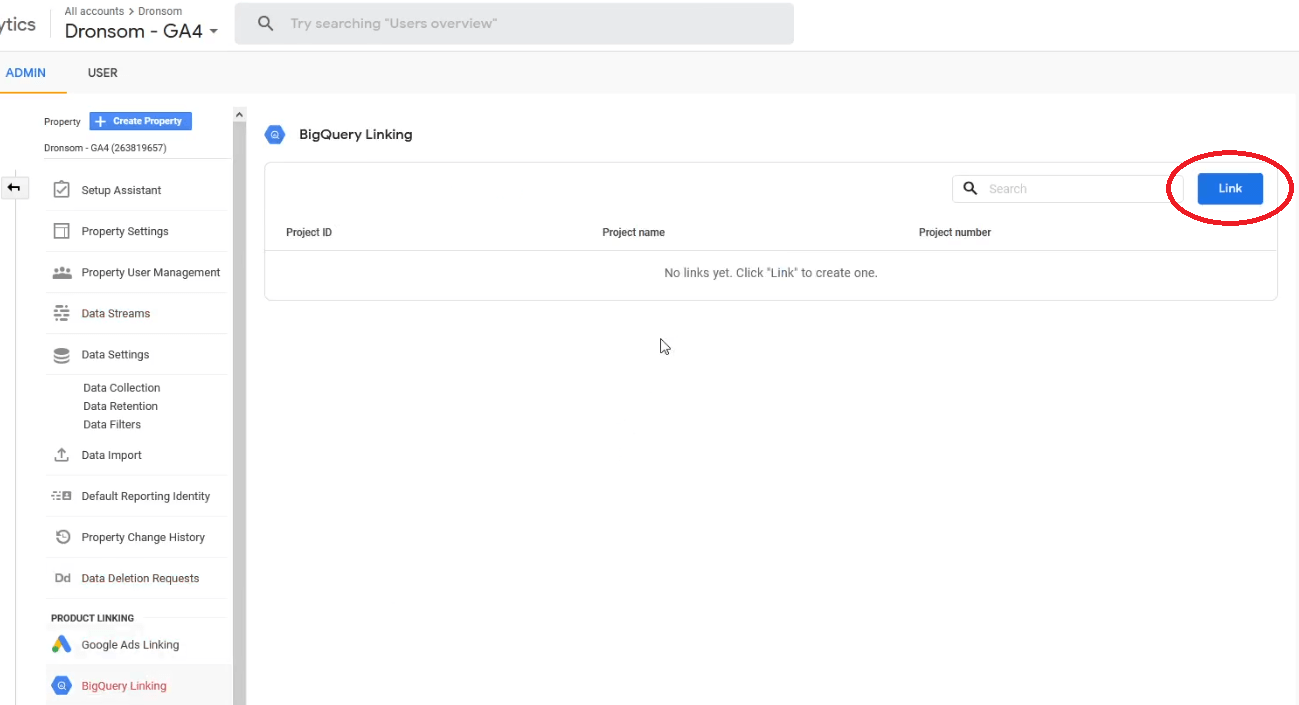Click the PRODUCT LINKING section heading
This screenshot has height=705, width=1299.
92,618
